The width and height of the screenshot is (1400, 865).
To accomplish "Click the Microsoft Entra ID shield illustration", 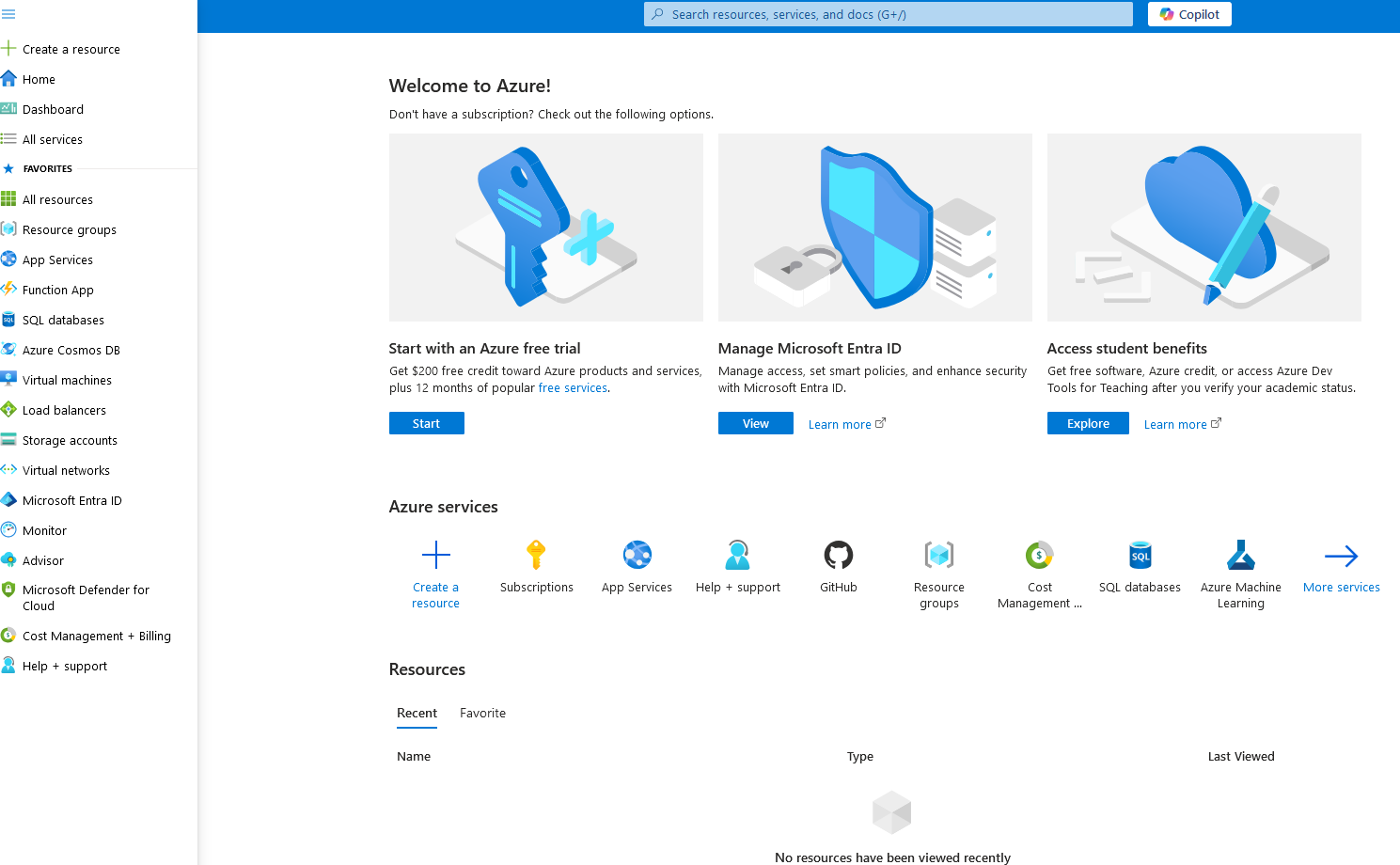I will pos(875,228).
